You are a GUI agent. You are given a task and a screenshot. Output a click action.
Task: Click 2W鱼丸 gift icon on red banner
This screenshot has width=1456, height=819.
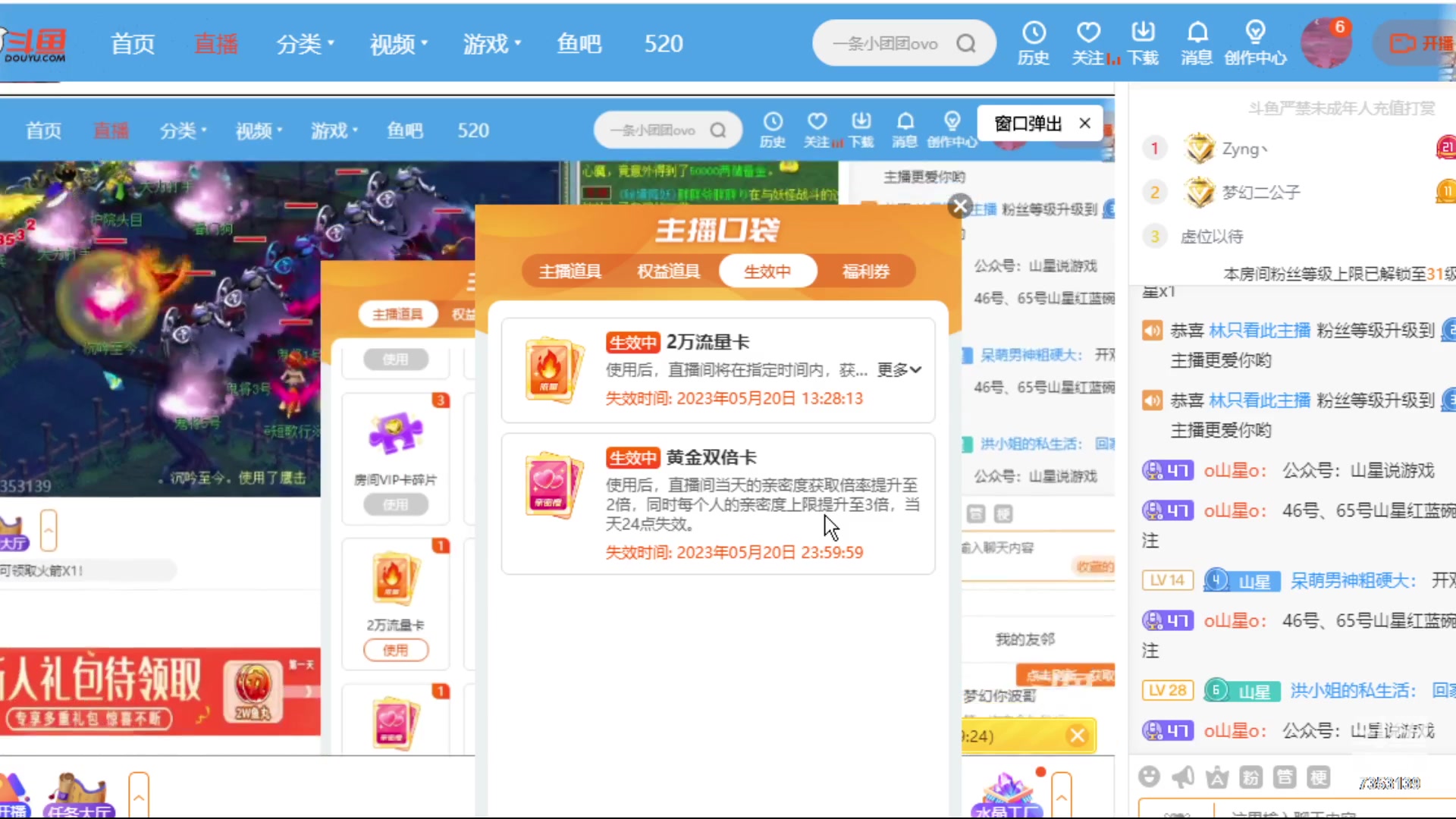(x=253, y=691)
